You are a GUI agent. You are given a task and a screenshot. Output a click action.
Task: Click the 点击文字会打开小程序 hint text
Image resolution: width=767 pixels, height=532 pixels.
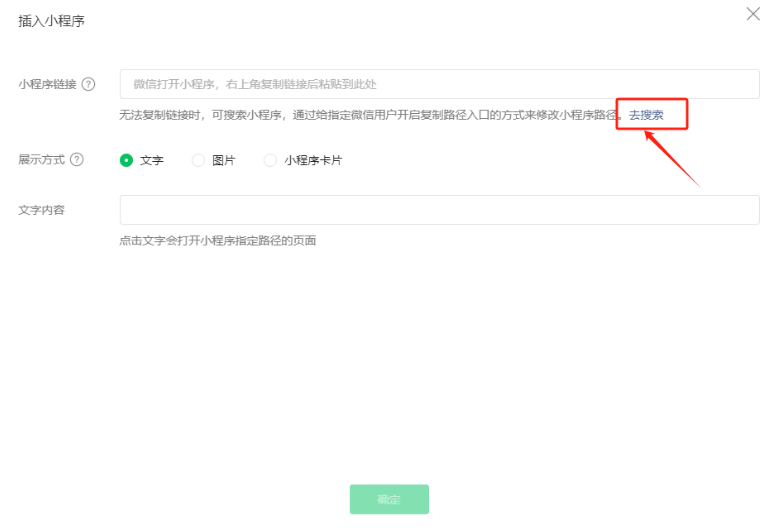click(217, 240)
